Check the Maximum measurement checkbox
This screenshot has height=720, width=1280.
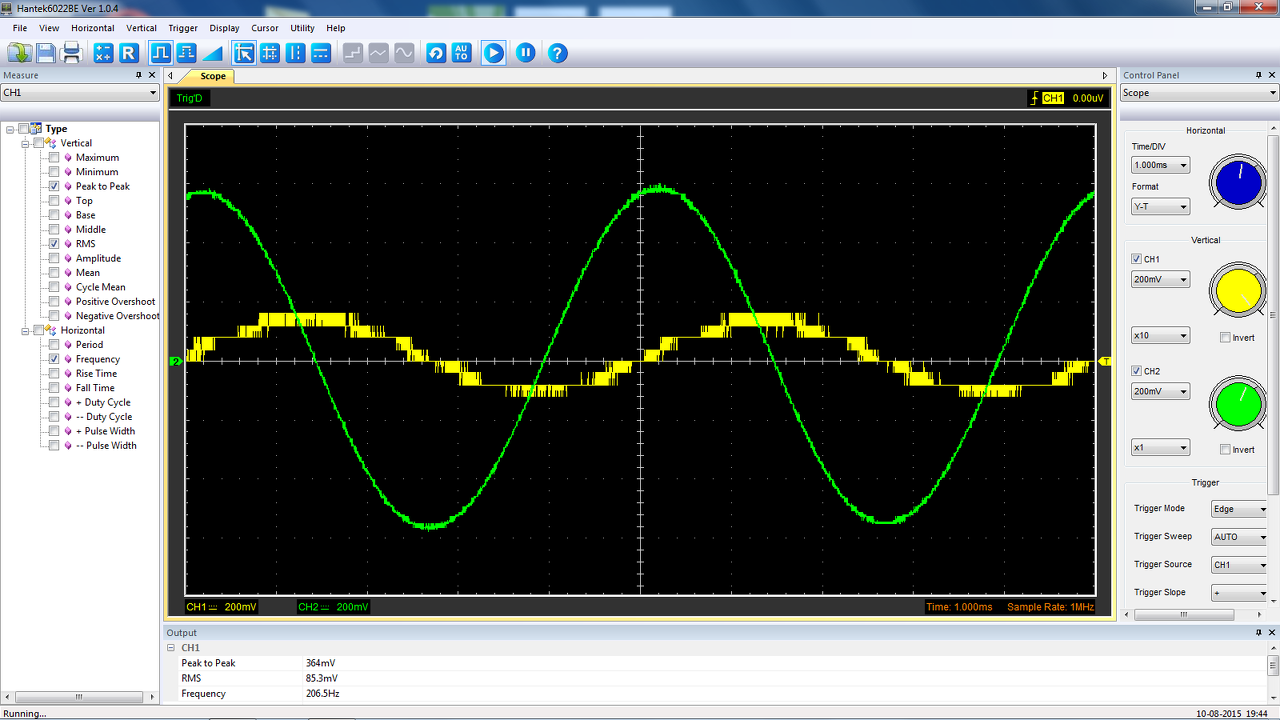pyautogui.click(x=54, y=157)
